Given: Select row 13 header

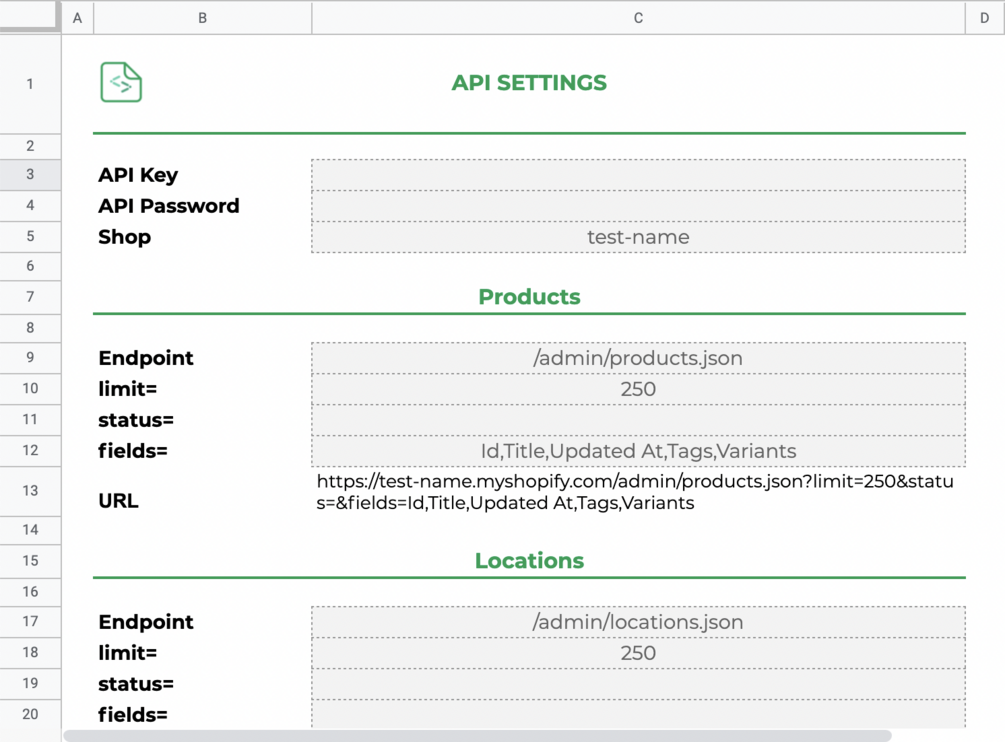Looking at the screenshot, I should click(x=30, y=491).
